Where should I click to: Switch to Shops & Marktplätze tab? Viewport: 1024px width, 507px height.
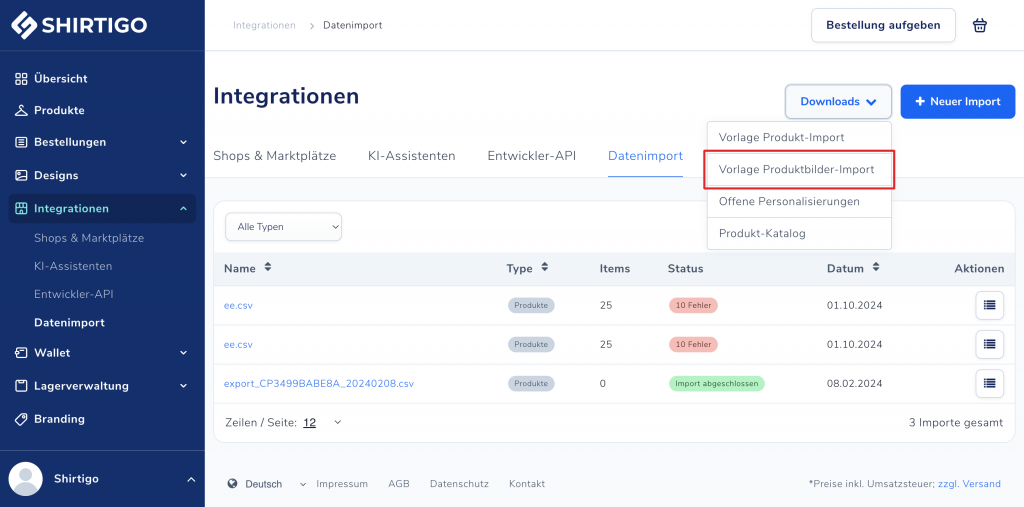[x=275, y=156]
